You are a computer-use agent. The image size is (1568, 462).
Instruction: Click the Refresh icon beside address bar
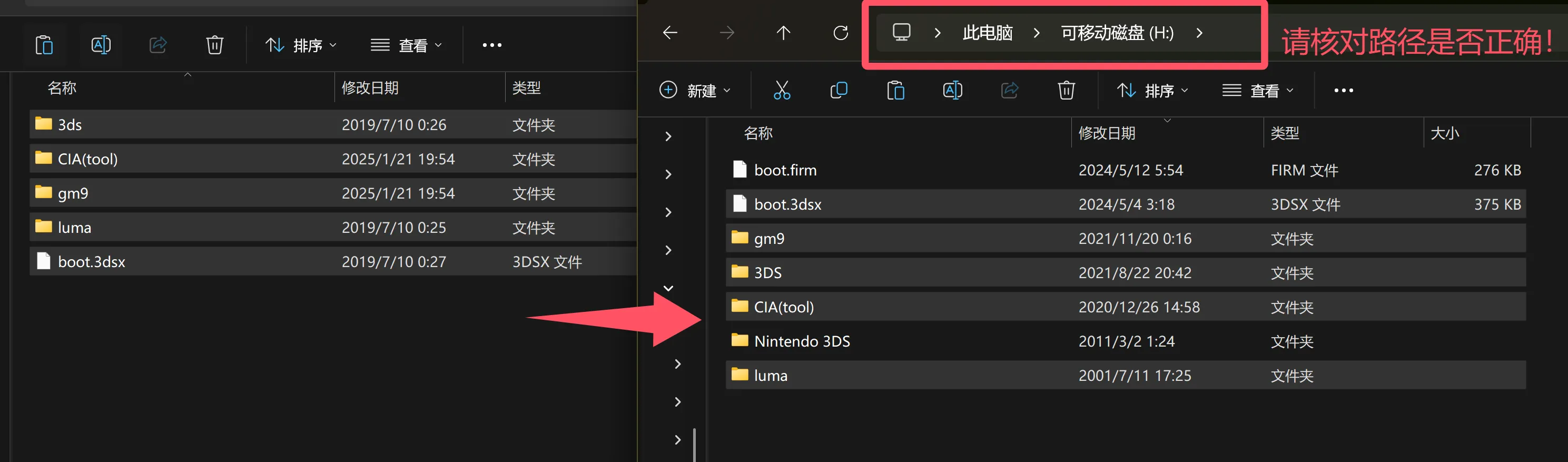[x=841, y=33]
